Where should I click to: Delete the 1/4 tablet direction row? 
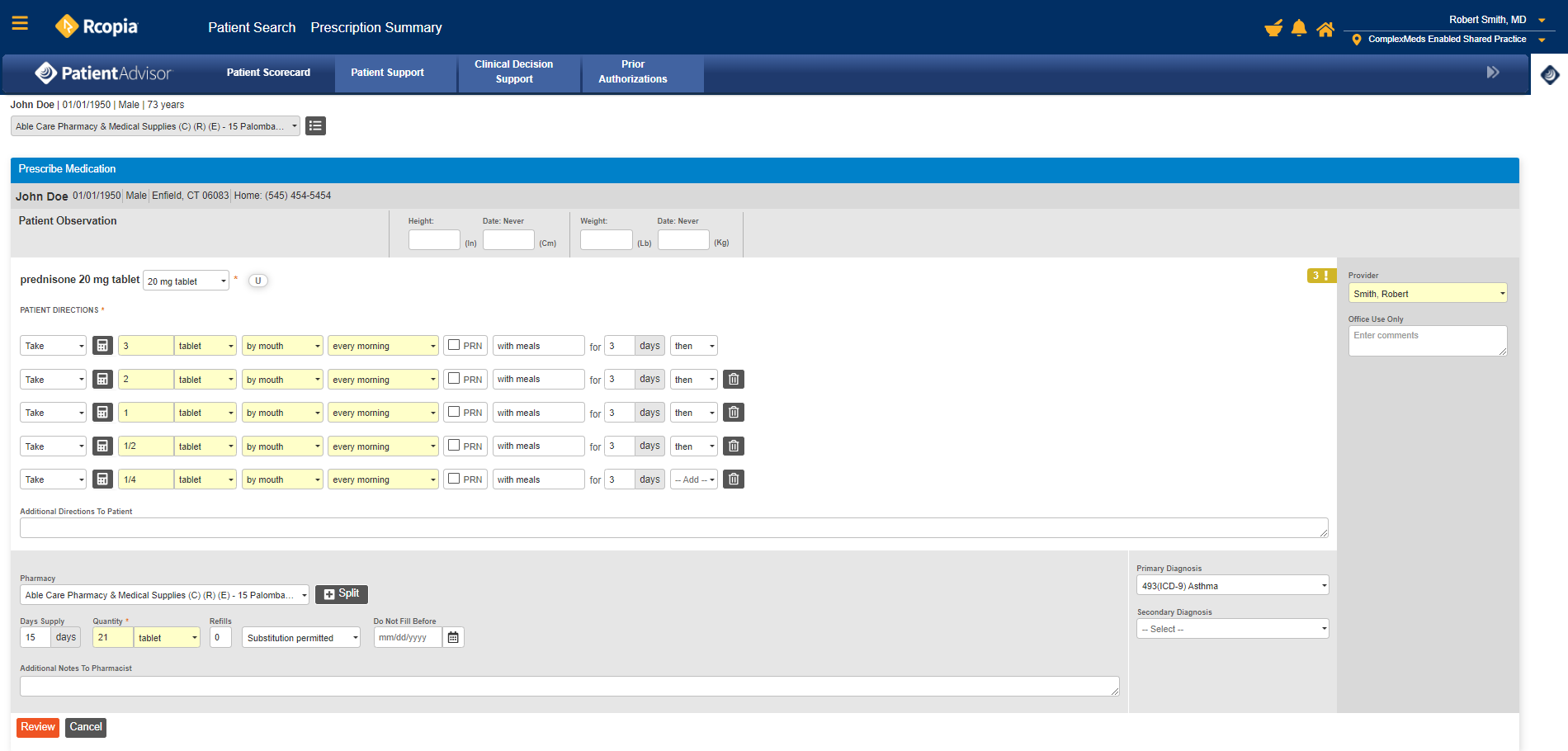(x=734, y=479)
